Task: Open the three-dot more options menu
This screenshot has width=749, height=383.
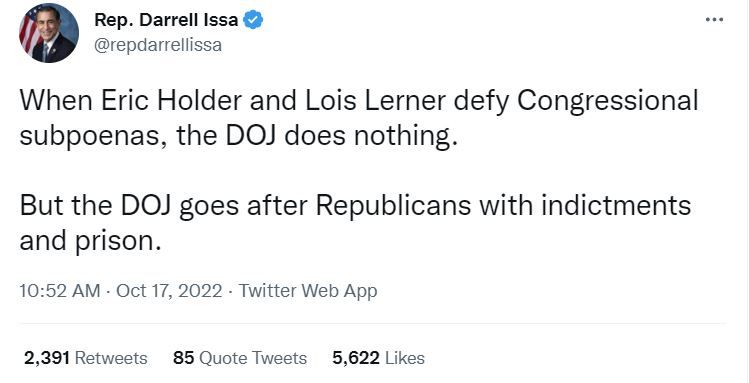Action: tap(714, 20)
